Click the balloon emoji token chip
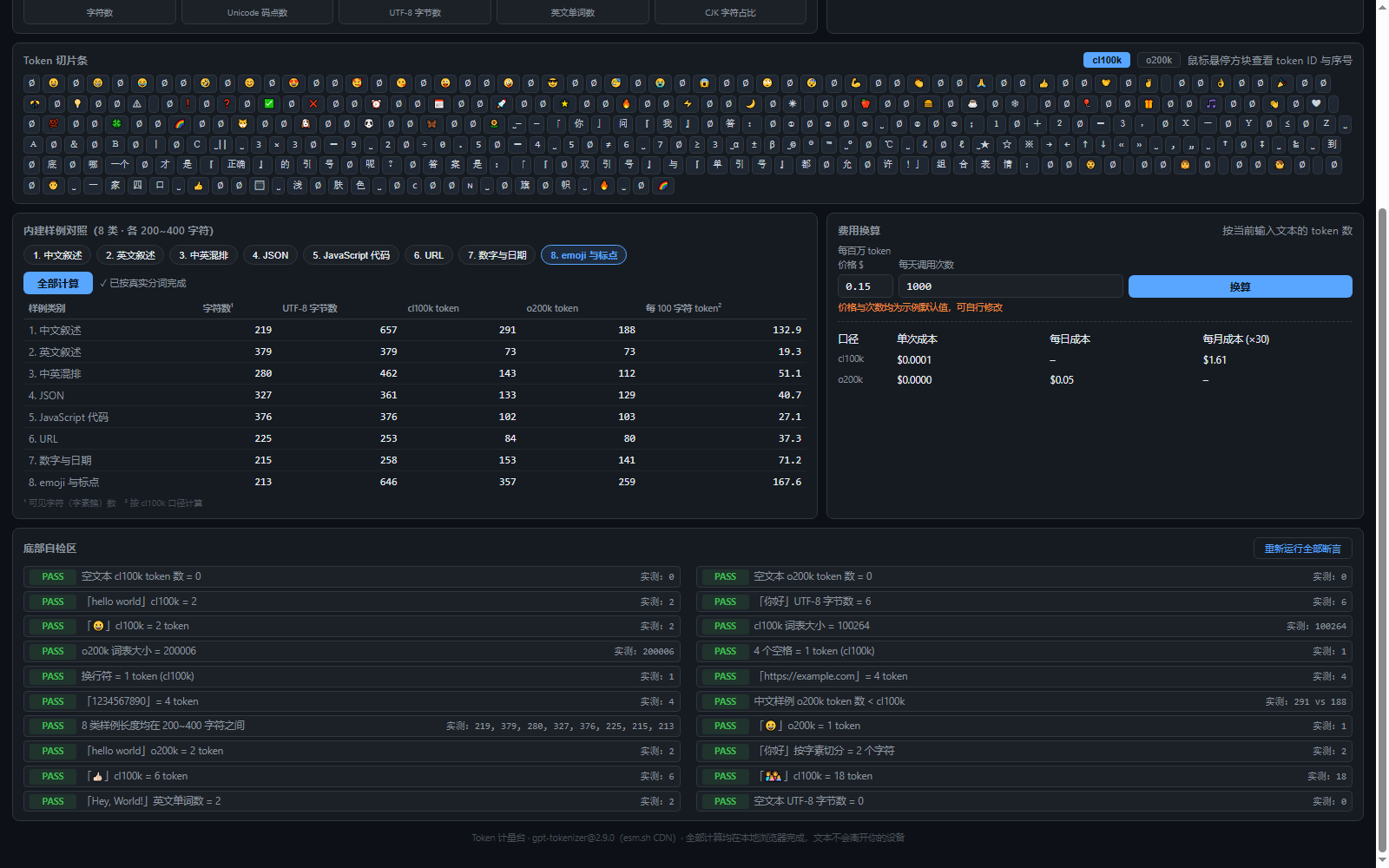The height and width of the screenshot is (868, 1389). click(1086, 103)
